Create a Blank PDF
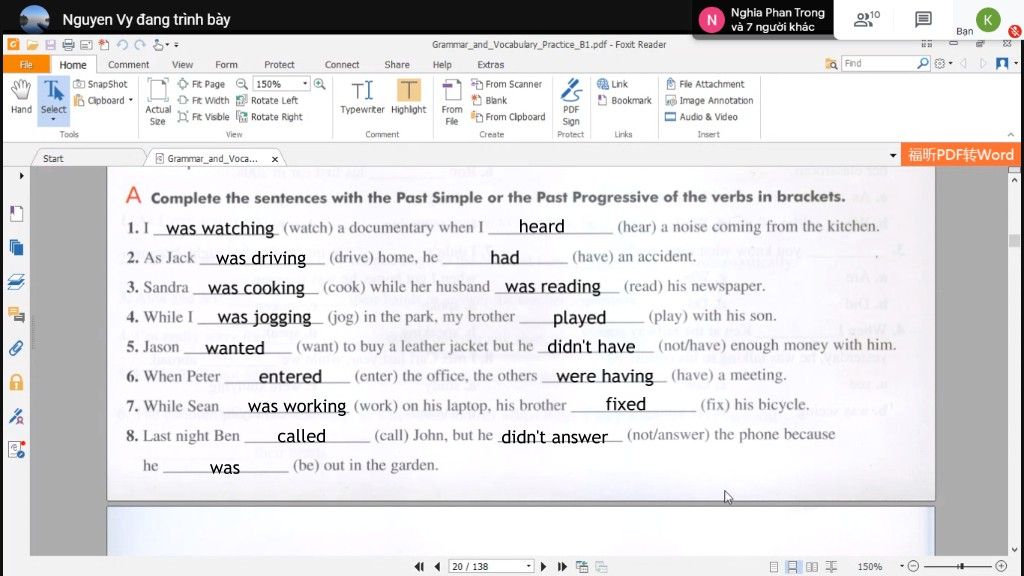Viewport: 1024px width, 576px height. pos(489,100)
